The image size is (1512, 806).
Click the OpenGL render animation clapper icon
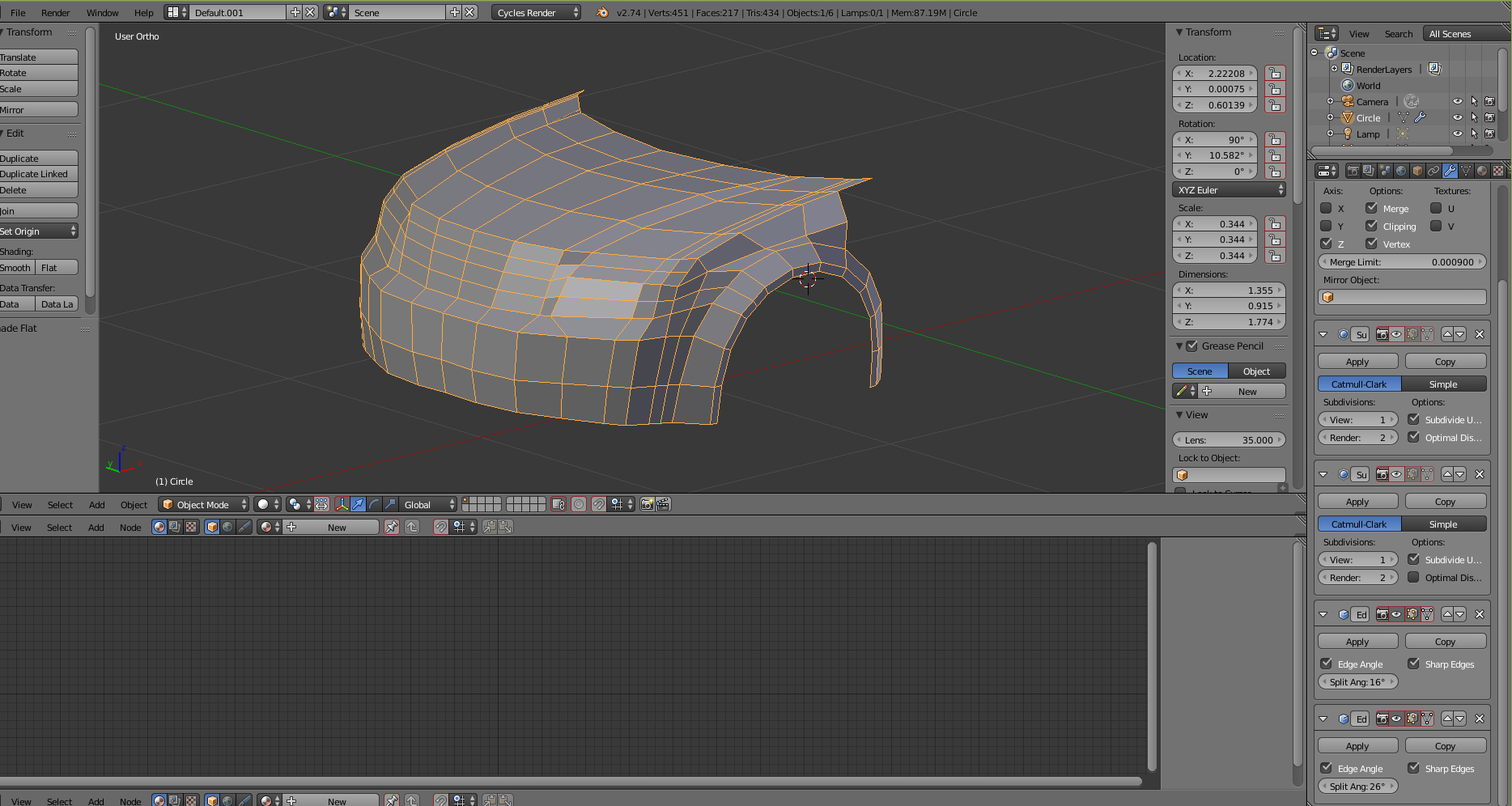(663, 504)
